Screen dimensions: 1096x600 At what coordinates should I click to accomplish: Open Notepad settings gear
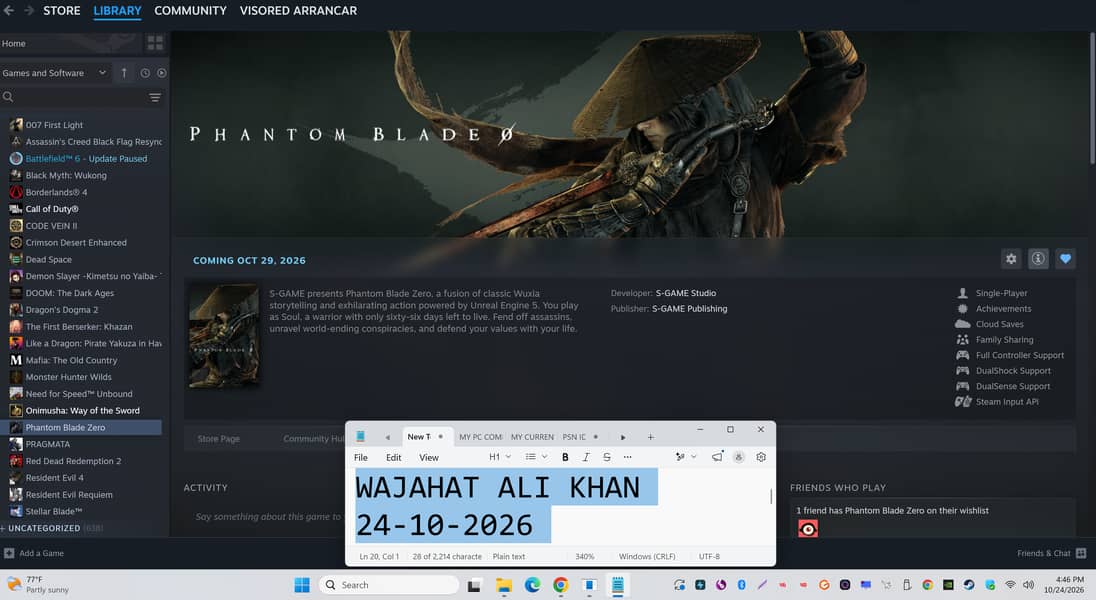pos(761,457)
